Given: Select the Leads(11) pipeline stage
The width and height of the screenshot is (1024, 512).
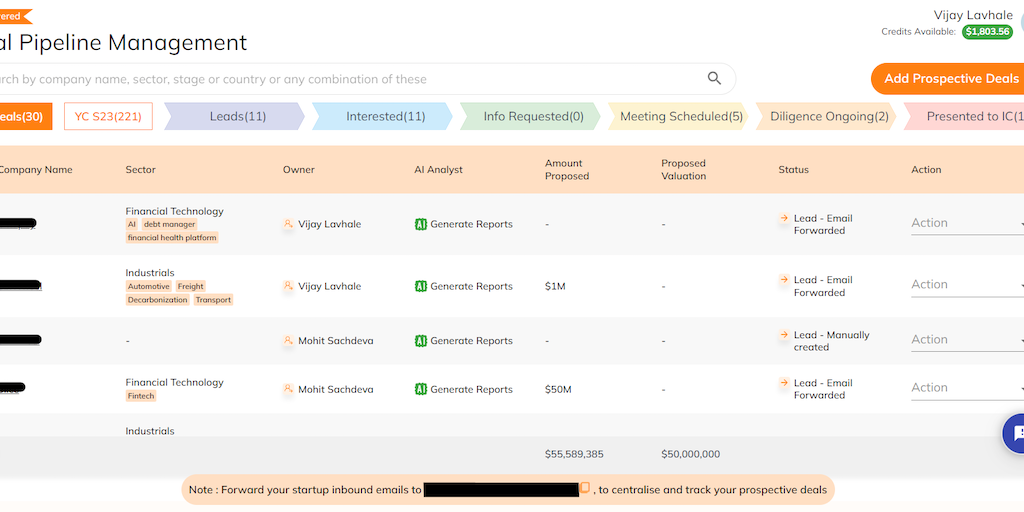Looking at the screenshot, I should pos(237,116).
